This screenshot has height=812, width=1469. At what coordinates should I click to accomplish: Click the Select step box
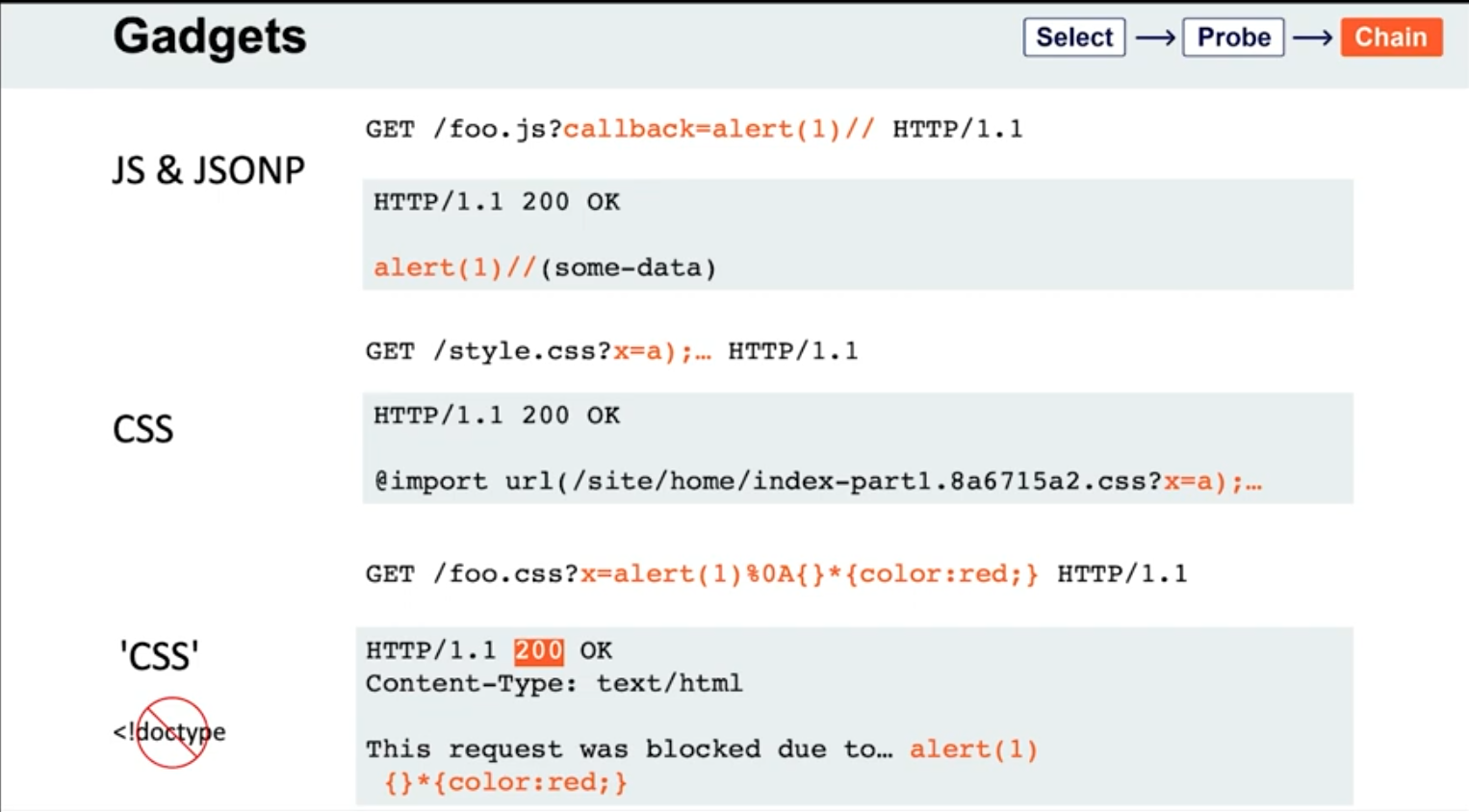pyautogui.click(x=1073, y=38)
